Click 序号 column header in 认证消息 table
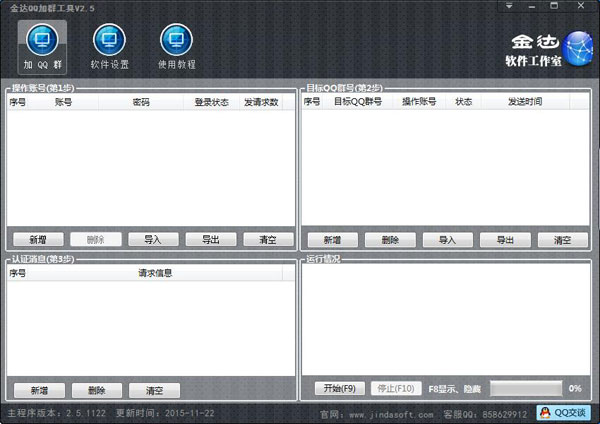This screenshot has width=600, height=424. [x=18, y=273]
